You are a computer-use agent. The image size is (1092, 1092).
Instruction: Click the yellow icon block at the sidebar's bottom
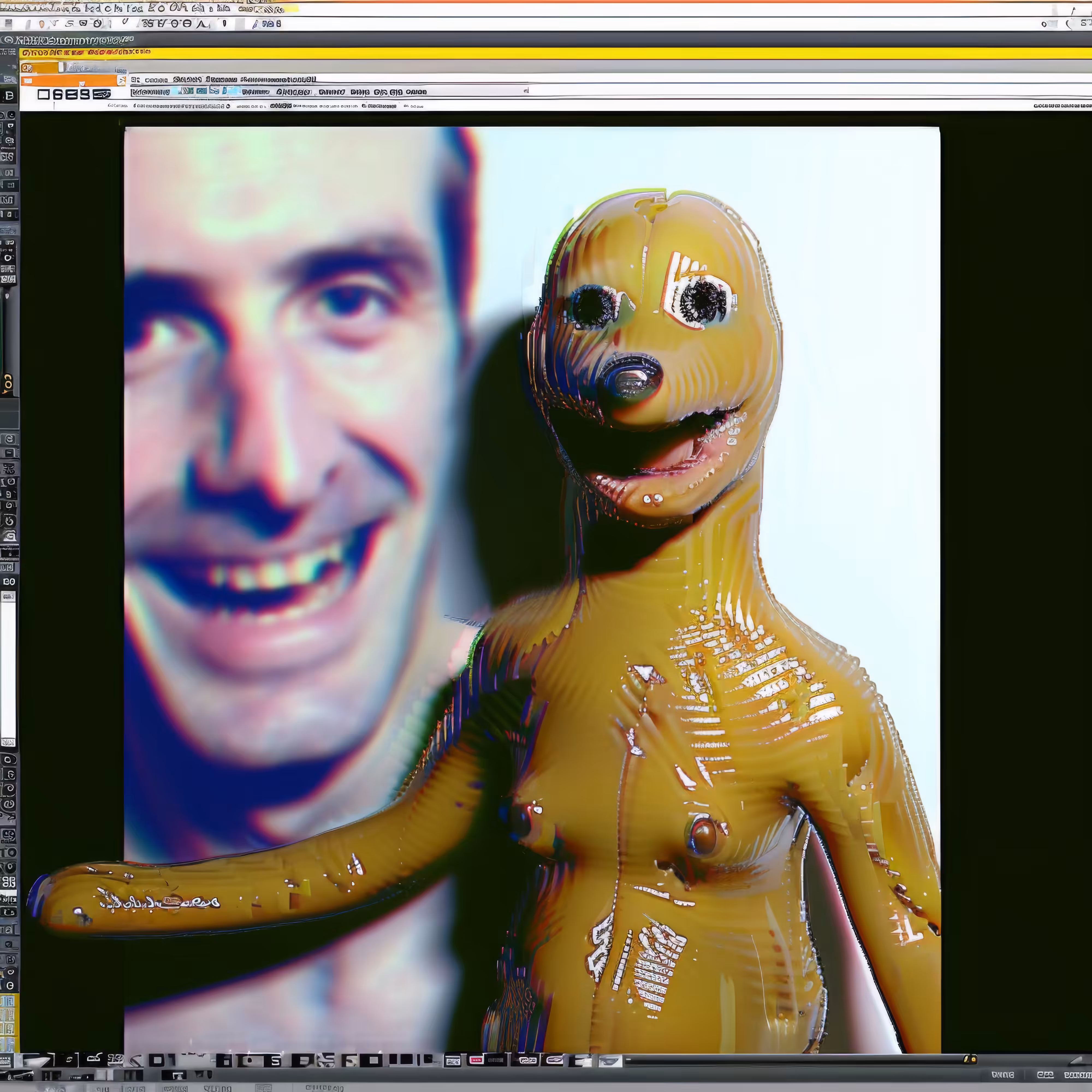pyautogui.click(x=9, y=1022)
